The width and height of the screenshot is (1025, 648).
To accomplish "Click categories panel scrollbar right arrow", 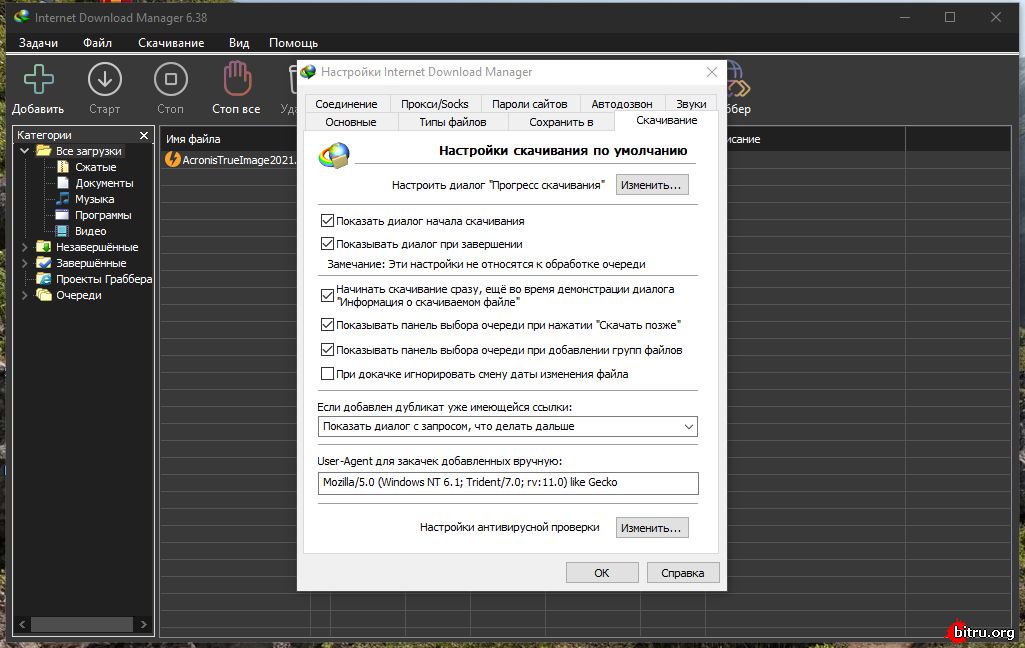I will (x=143, y=624).
